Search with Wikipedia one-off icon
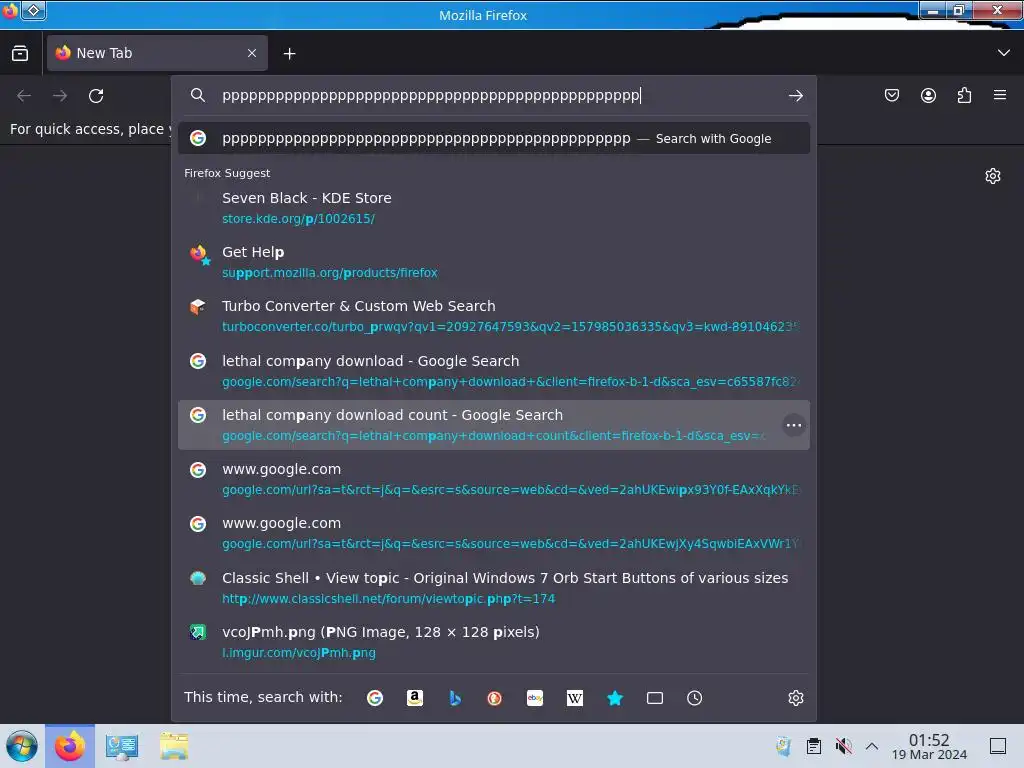Image resolution: width=1024 pixels, height=768 pixels. 575,697
